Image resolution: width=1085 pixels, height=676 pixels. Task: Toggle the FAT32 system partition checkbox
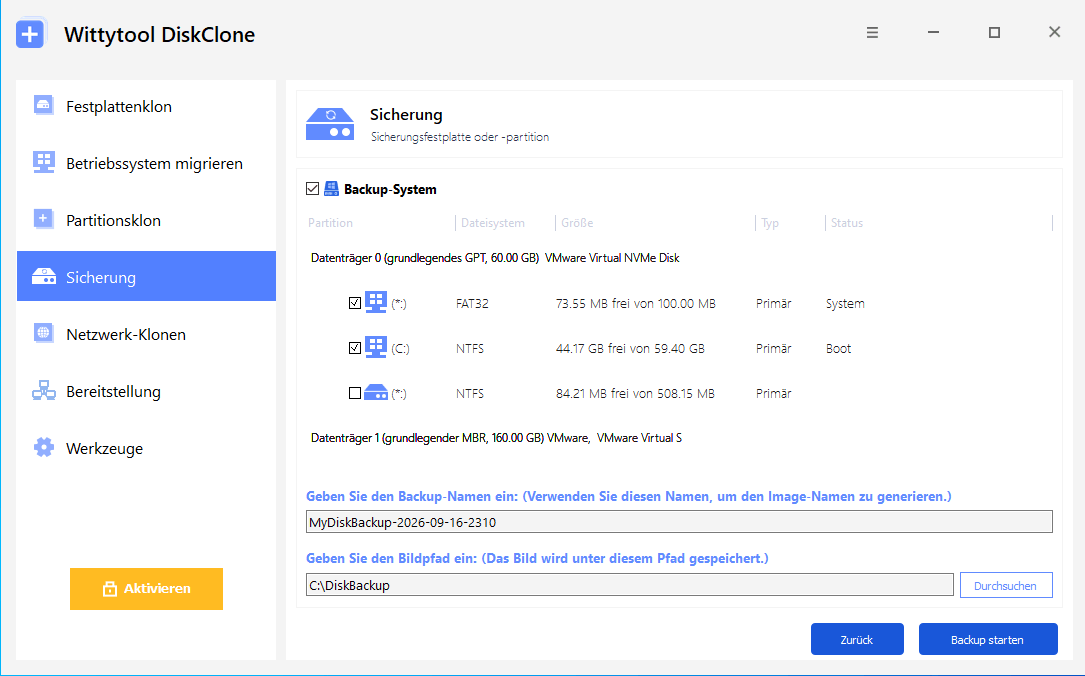355,303
